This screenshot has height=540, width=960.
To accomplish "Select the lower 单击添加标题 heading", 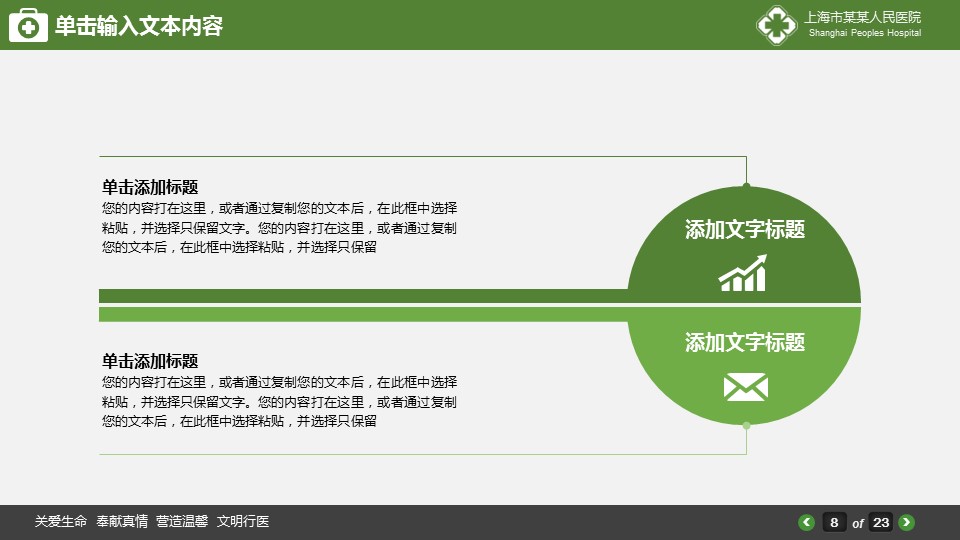I will click(x=150, y=361).
